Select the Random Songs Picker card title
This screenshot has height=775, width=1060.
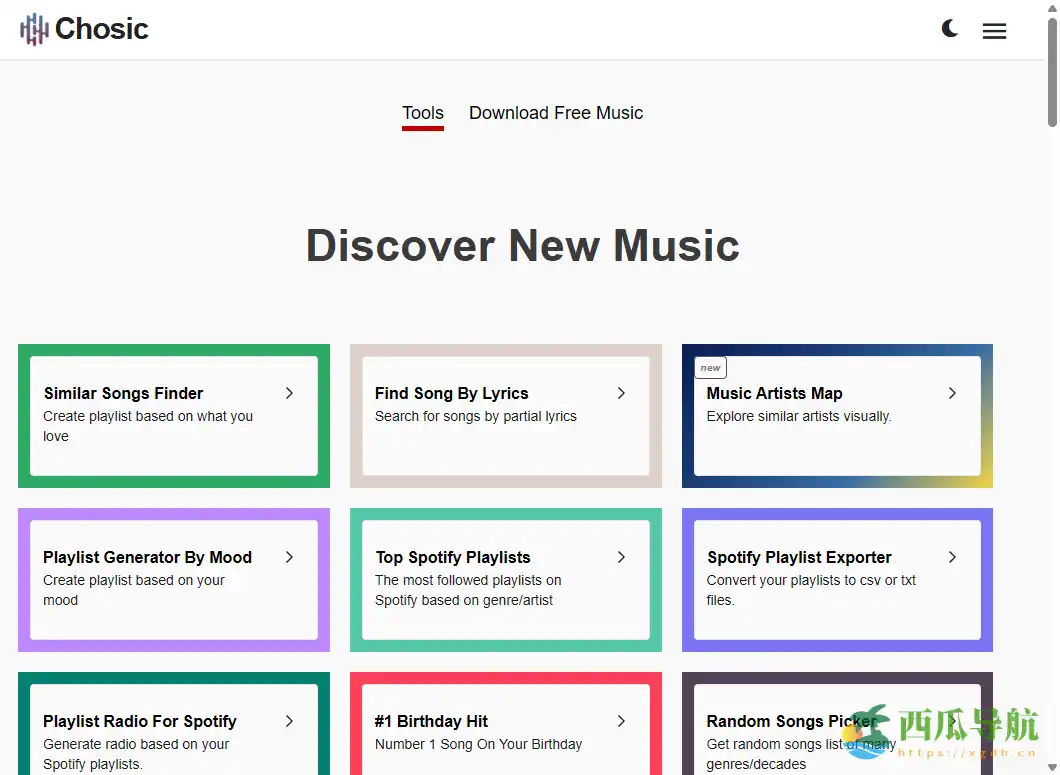pyautogui.click(x=790, y=721)
